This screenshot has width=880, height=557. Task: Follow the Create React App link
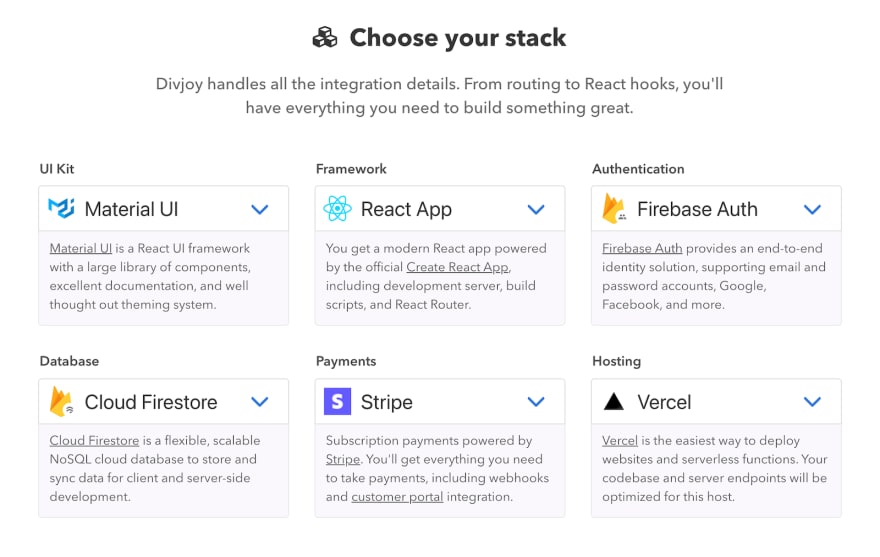[457, 267]
